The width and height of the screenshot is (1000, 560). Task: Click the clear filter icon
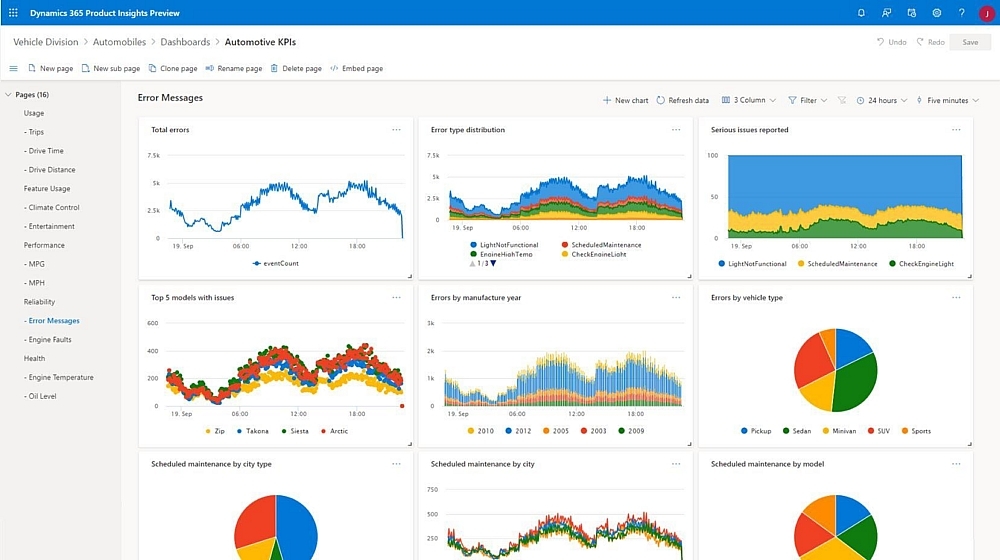pos(841,101)
